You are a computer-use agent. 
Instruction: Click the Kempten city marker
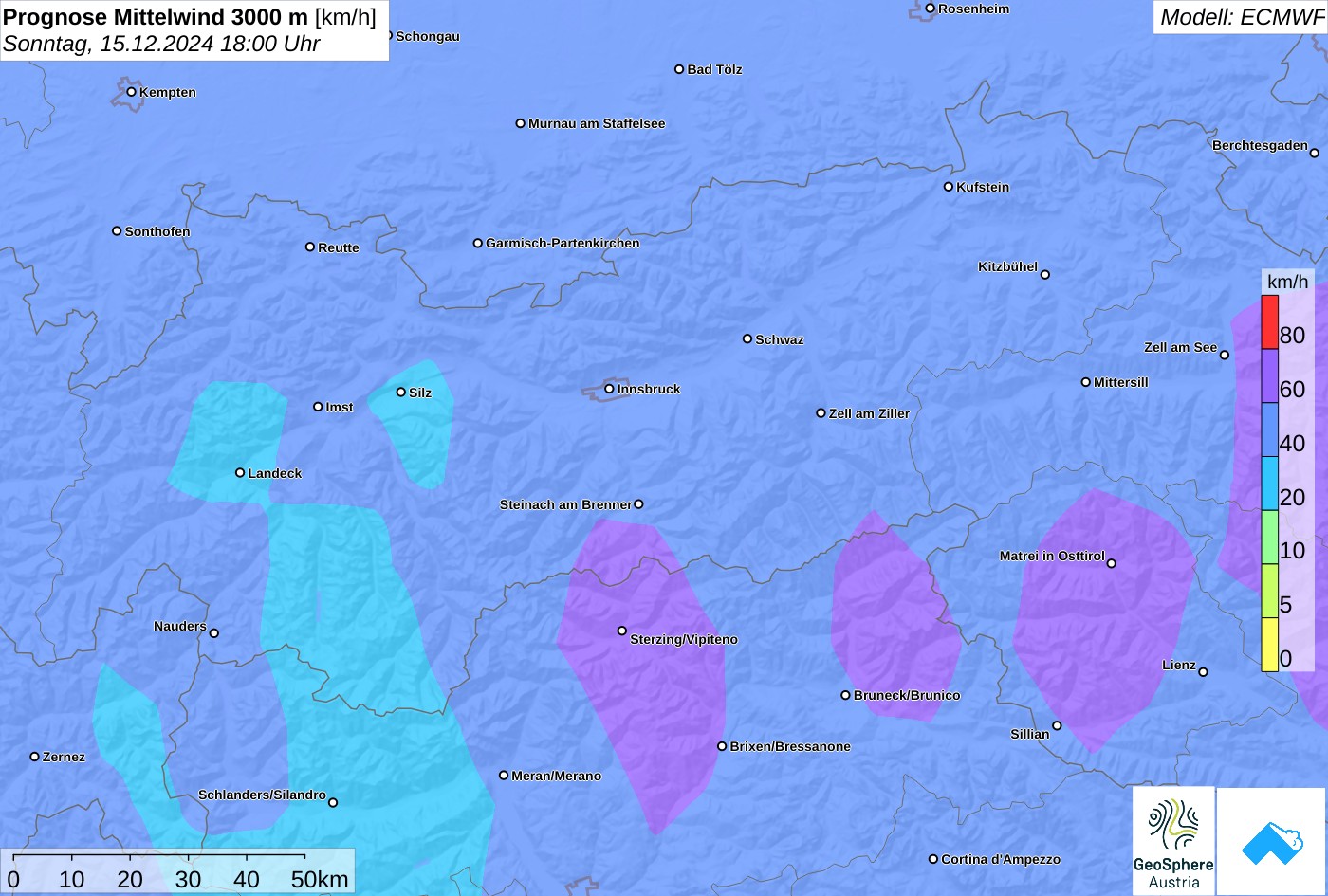132,92
